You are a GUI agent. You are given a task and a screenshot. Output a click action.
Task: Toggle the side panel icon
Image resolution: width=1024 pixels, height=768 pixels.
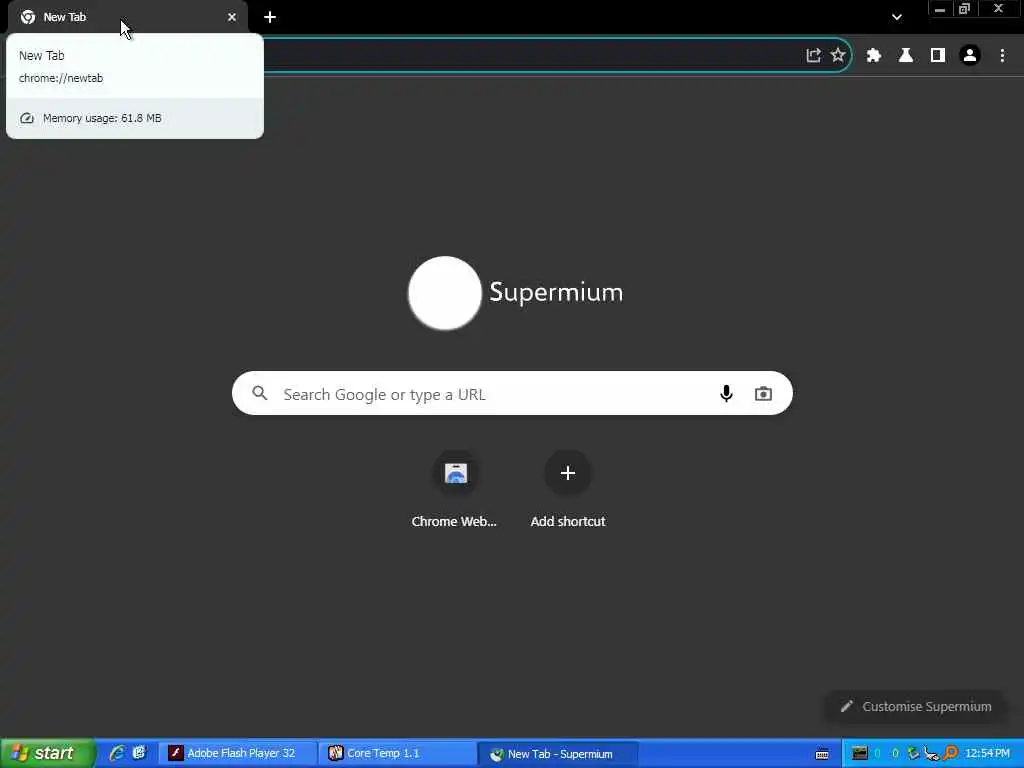pos(938,56)
